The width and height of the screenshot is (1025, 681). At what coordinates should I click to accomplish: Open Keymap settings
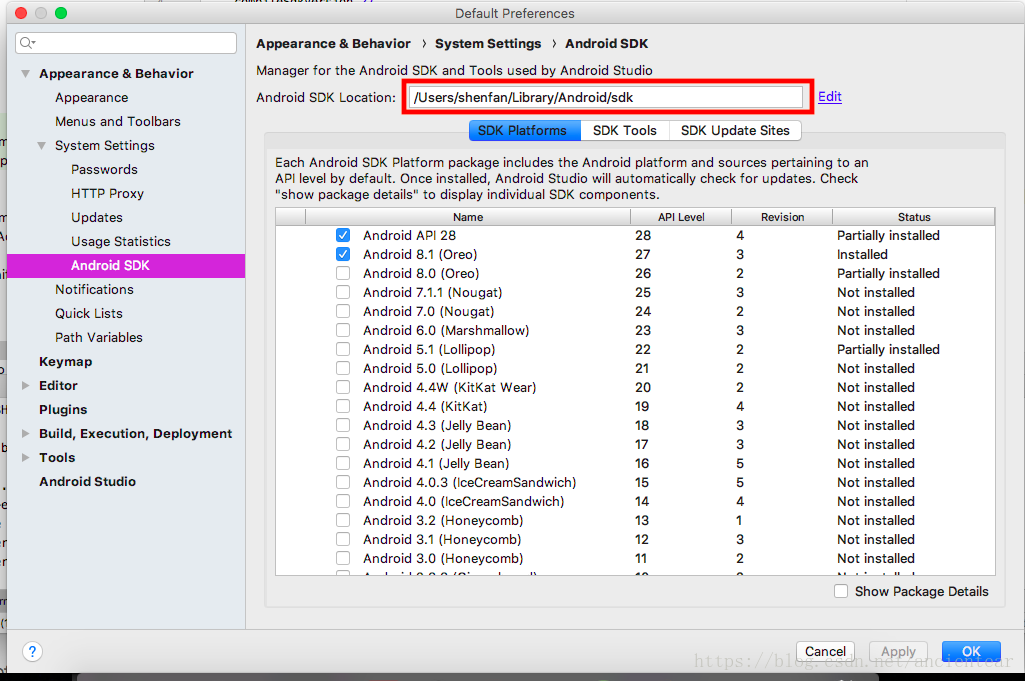click(65, 361)
